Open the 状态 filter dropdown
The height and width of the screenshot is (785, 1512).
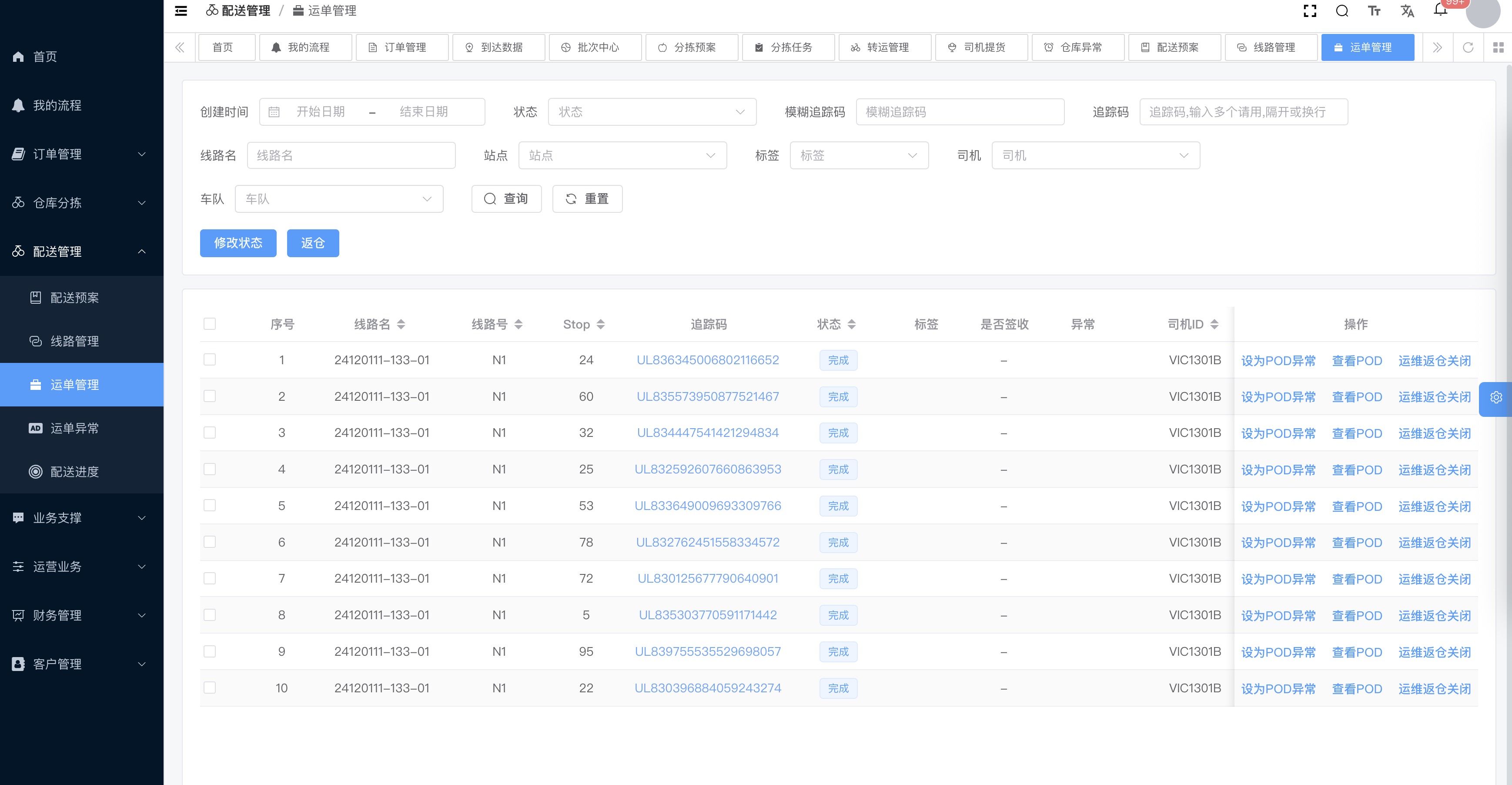[652, 112]
